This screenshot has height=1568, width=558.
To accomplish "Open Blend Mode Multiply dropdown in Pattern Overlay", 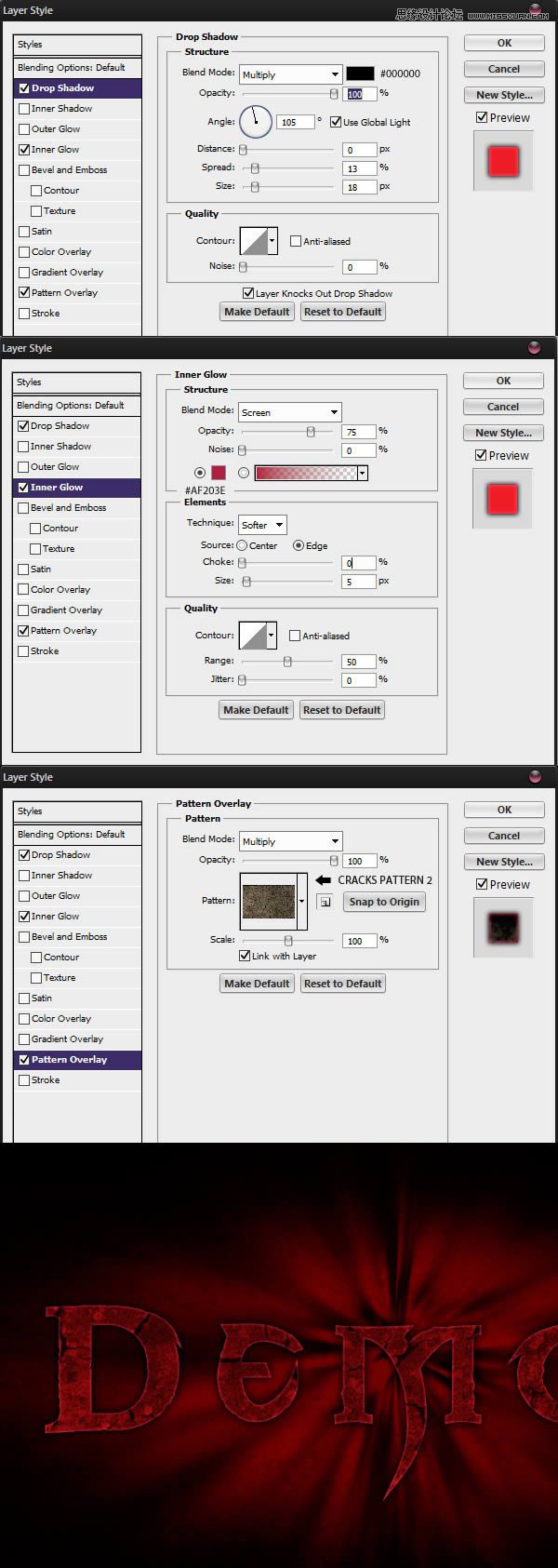I will [291, 841].
